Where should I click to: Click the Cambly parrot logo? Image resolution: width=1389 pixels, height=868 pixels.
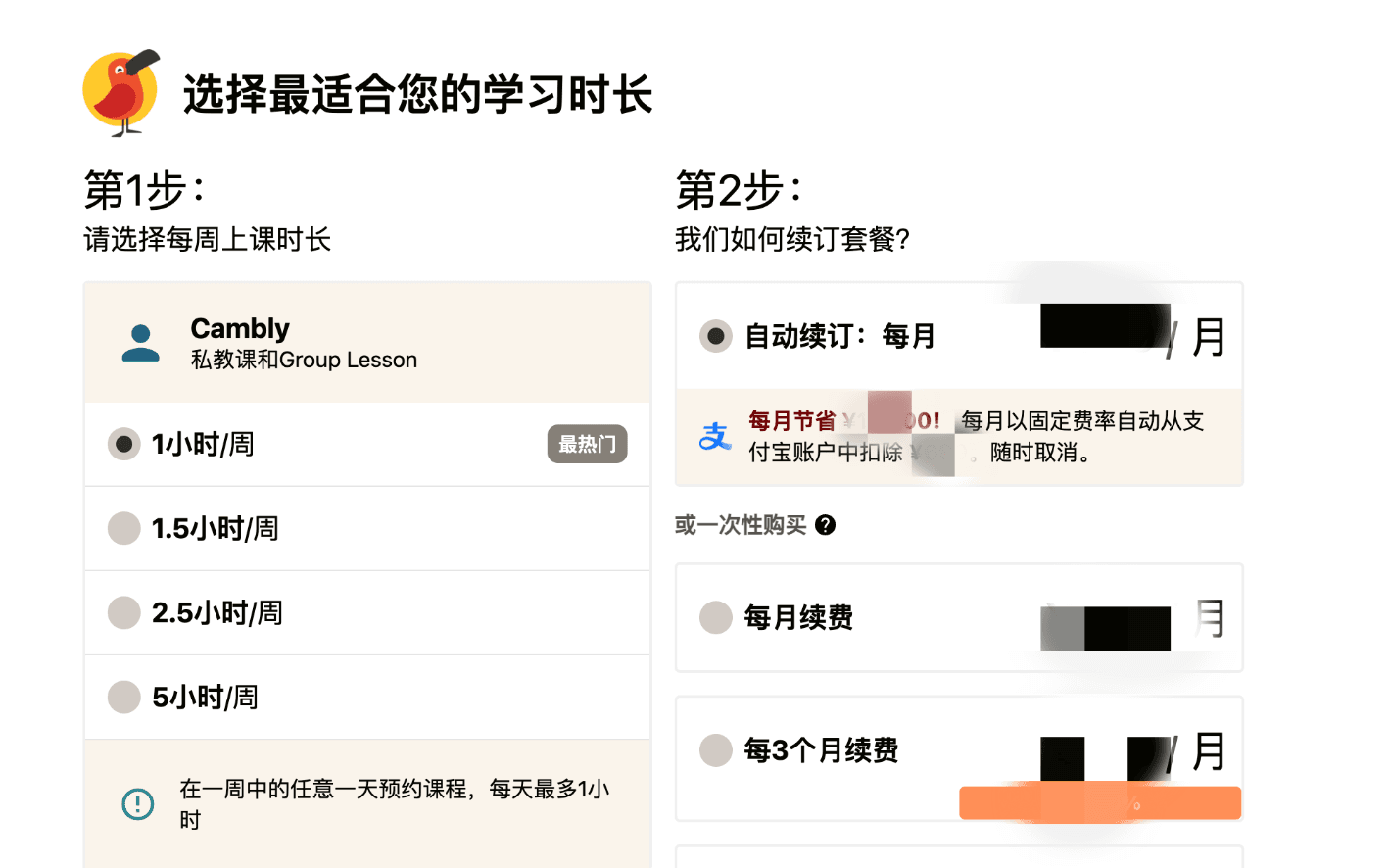pyautogui.click(x=121, y=92)
